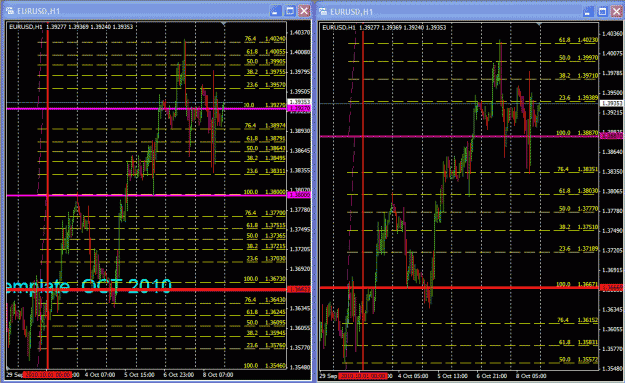This screenshot has width=625, height=383.
Task: Click the '61.8 1.40230' level in right chart
Action: 578,40
